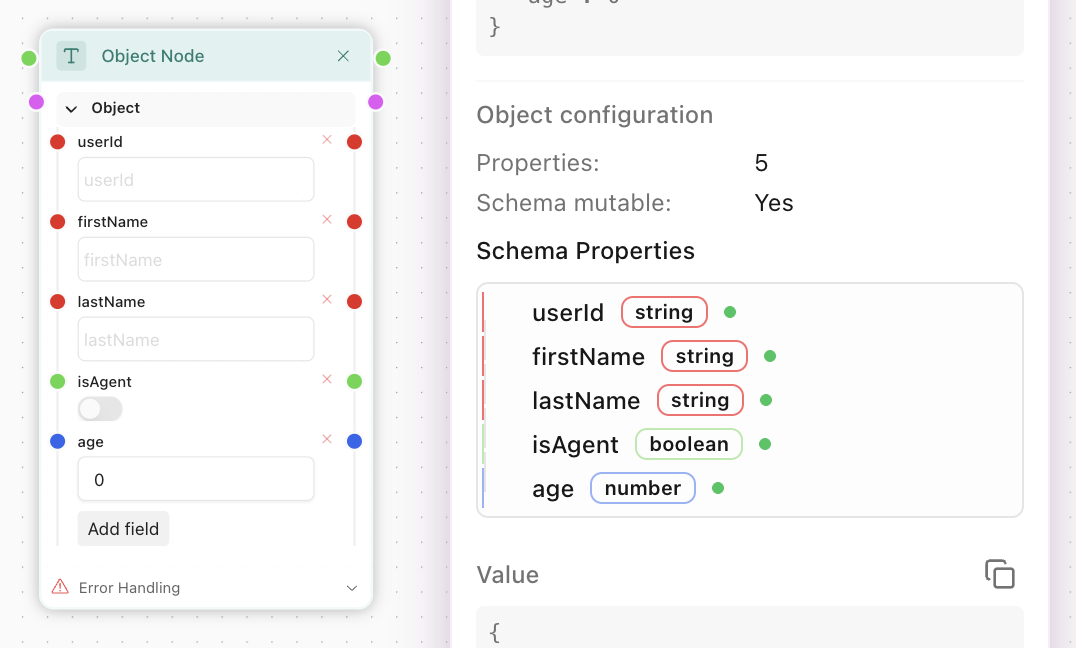
Task: Delete the isAgent field with its X
Action: (327, 380)
